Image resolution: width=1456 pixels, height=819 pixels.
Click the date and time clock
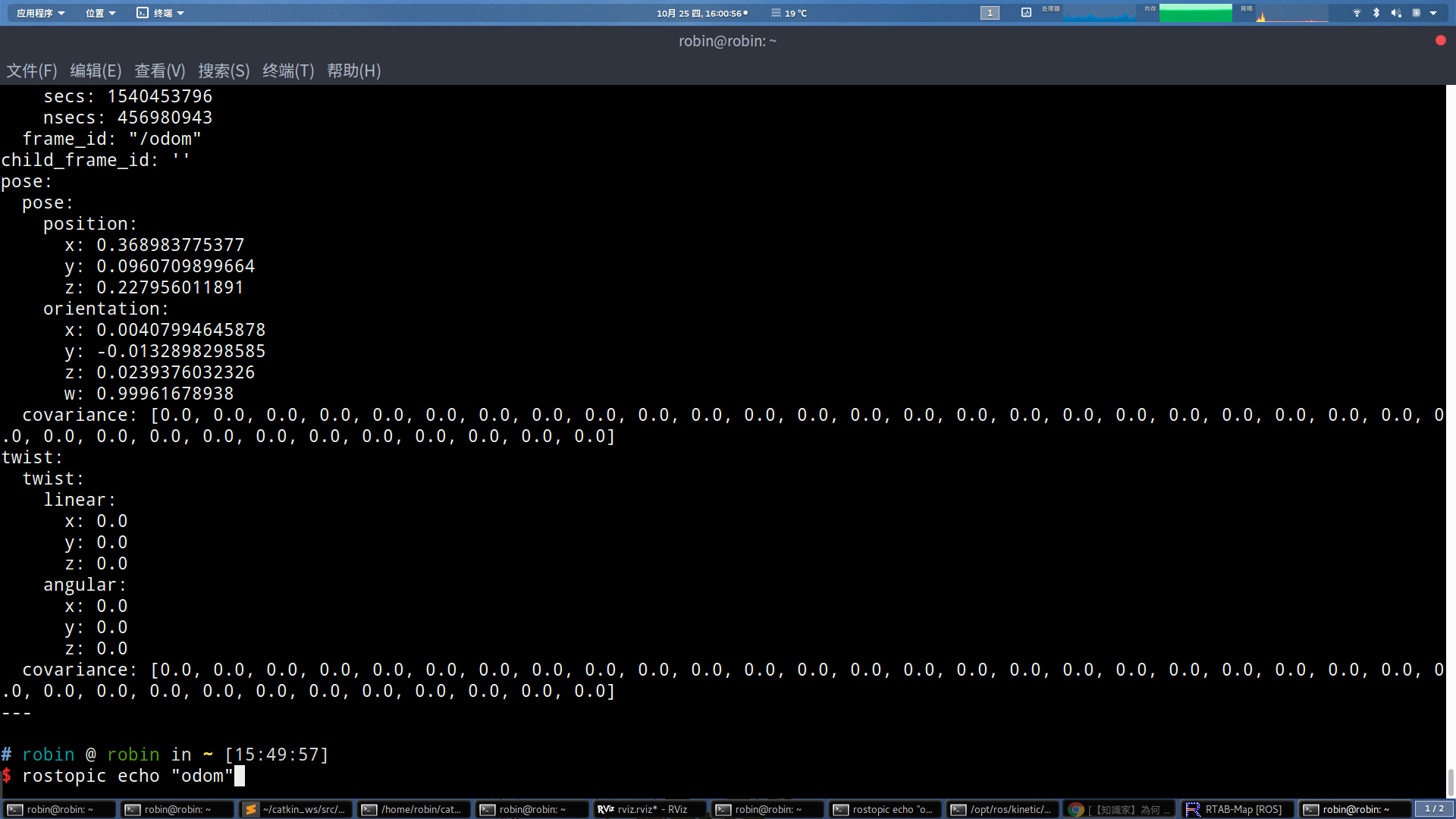click(x=701, y=13)
